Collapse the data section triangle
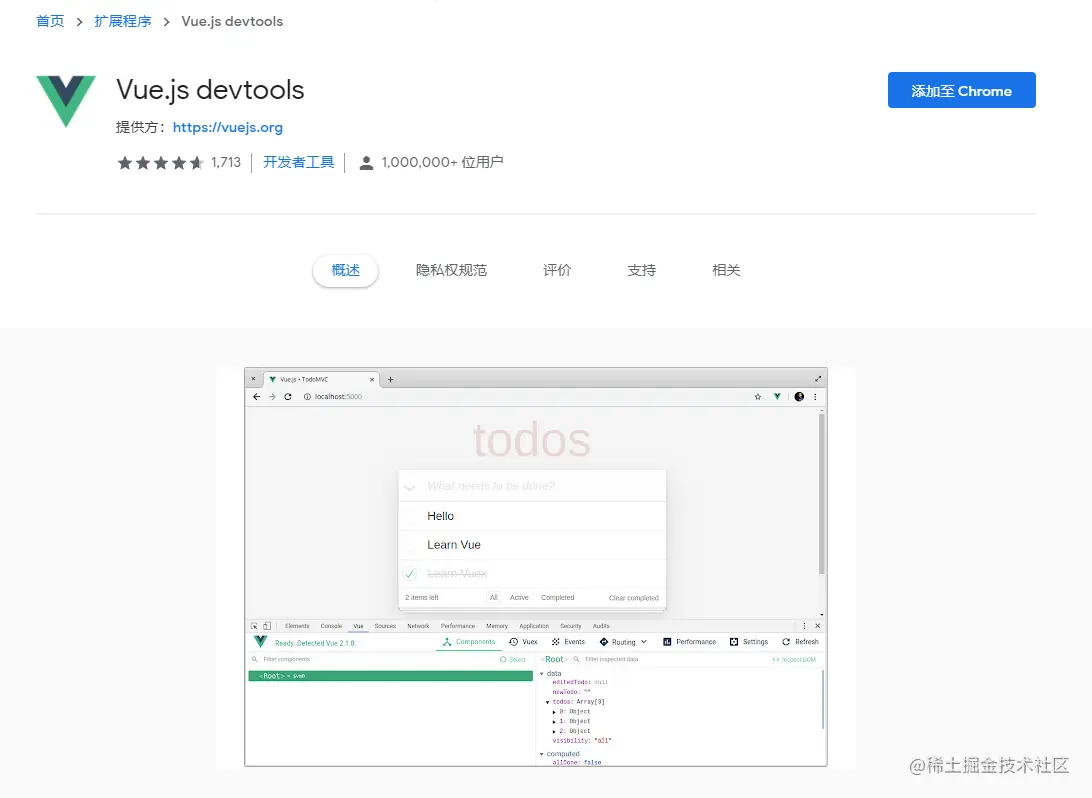The width and height of the screenshot is (1092, 798). pos(542,674)
